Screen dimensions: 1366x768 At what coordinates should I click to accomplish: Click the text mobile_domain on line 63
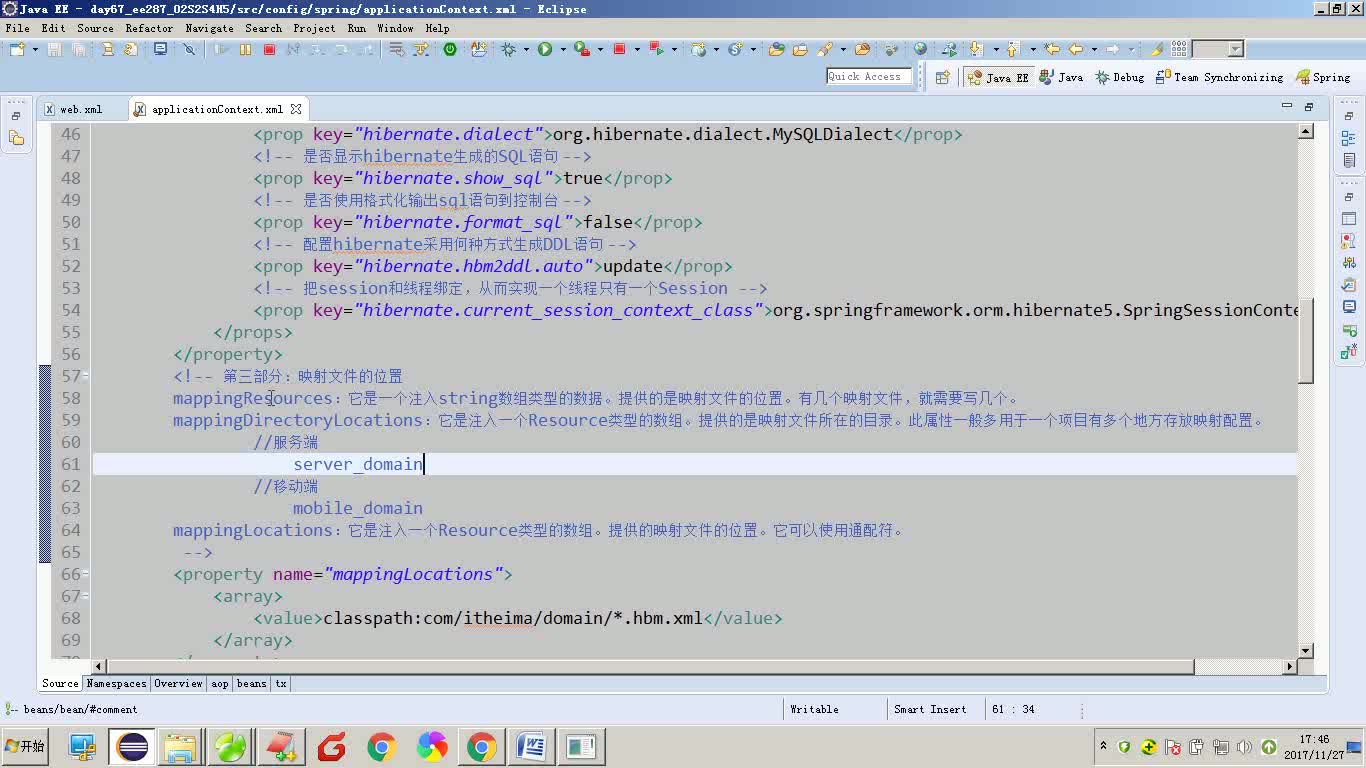click(x=358, y=508)
